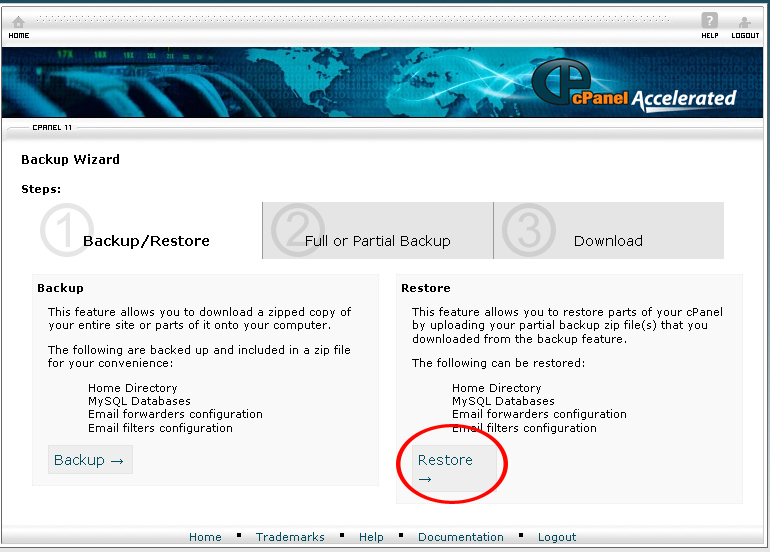Image resolution: width=770 pixels, height=552 pixels.
Task: Click 'This feature allows you to download' paragraph
Action: tap(199, 318)
